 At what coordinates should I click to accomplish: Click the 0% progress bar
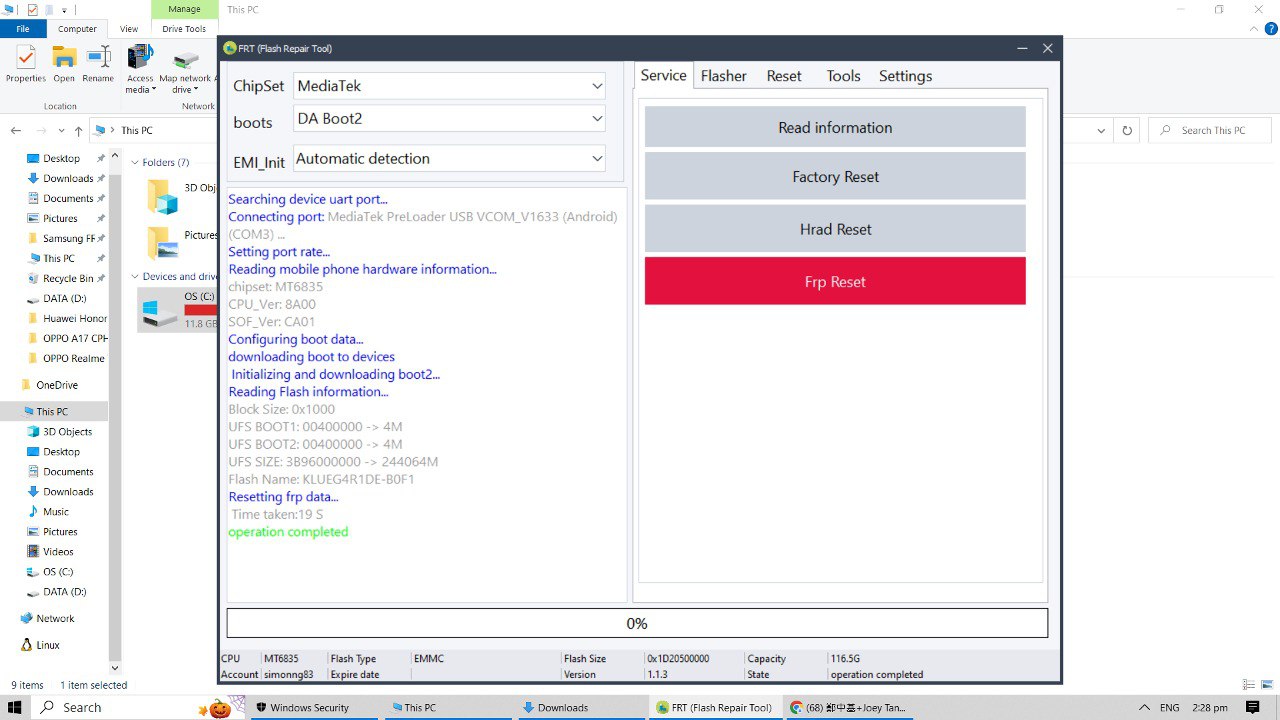tap(637, 623)
